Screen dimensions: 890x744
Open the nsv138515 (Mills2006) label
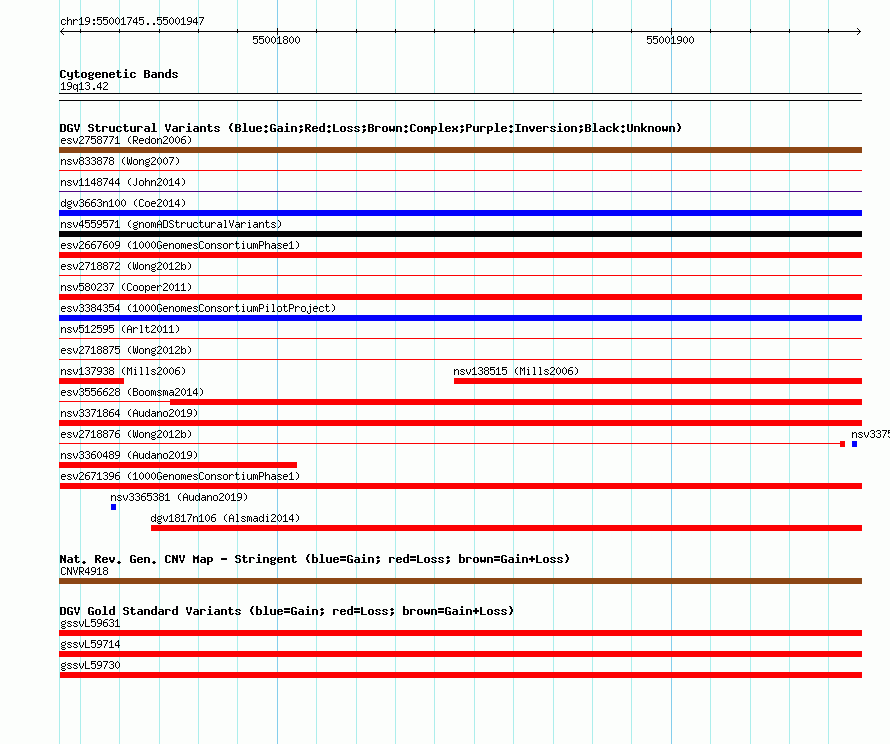516,371
